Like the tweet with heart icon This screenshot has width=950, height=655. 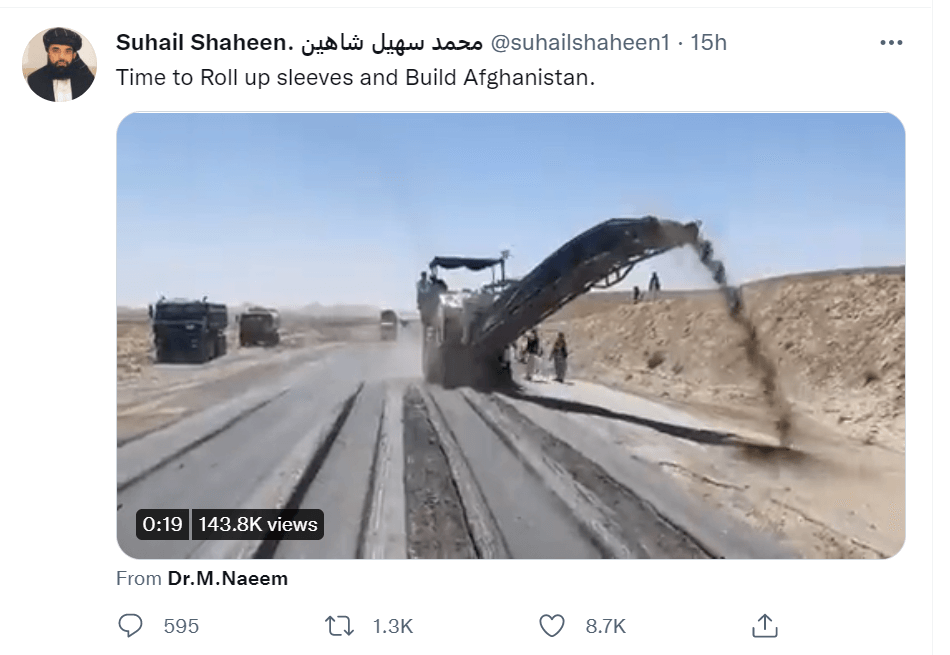[551, 626]
